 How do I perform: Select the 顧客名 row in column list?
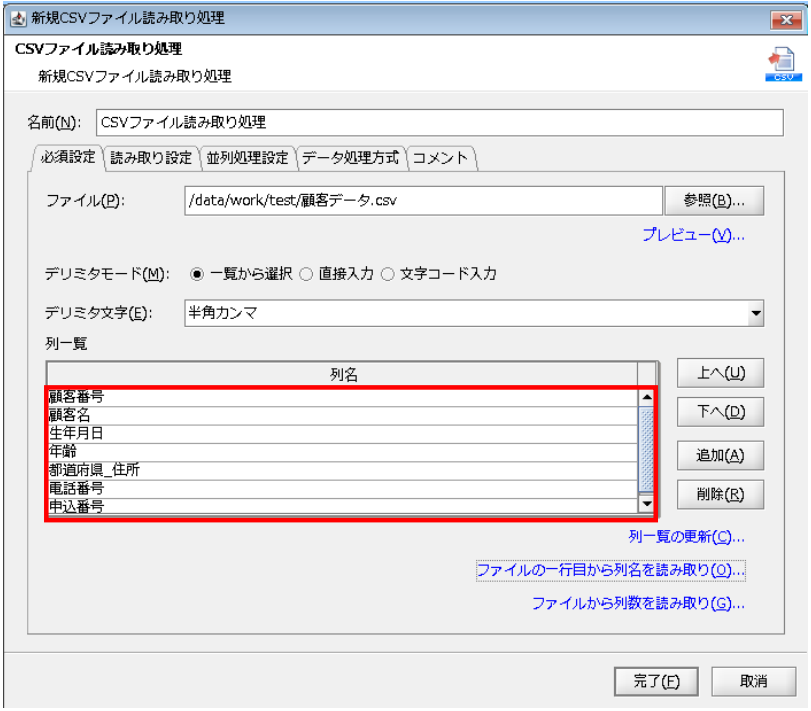(x=340, y=415)
